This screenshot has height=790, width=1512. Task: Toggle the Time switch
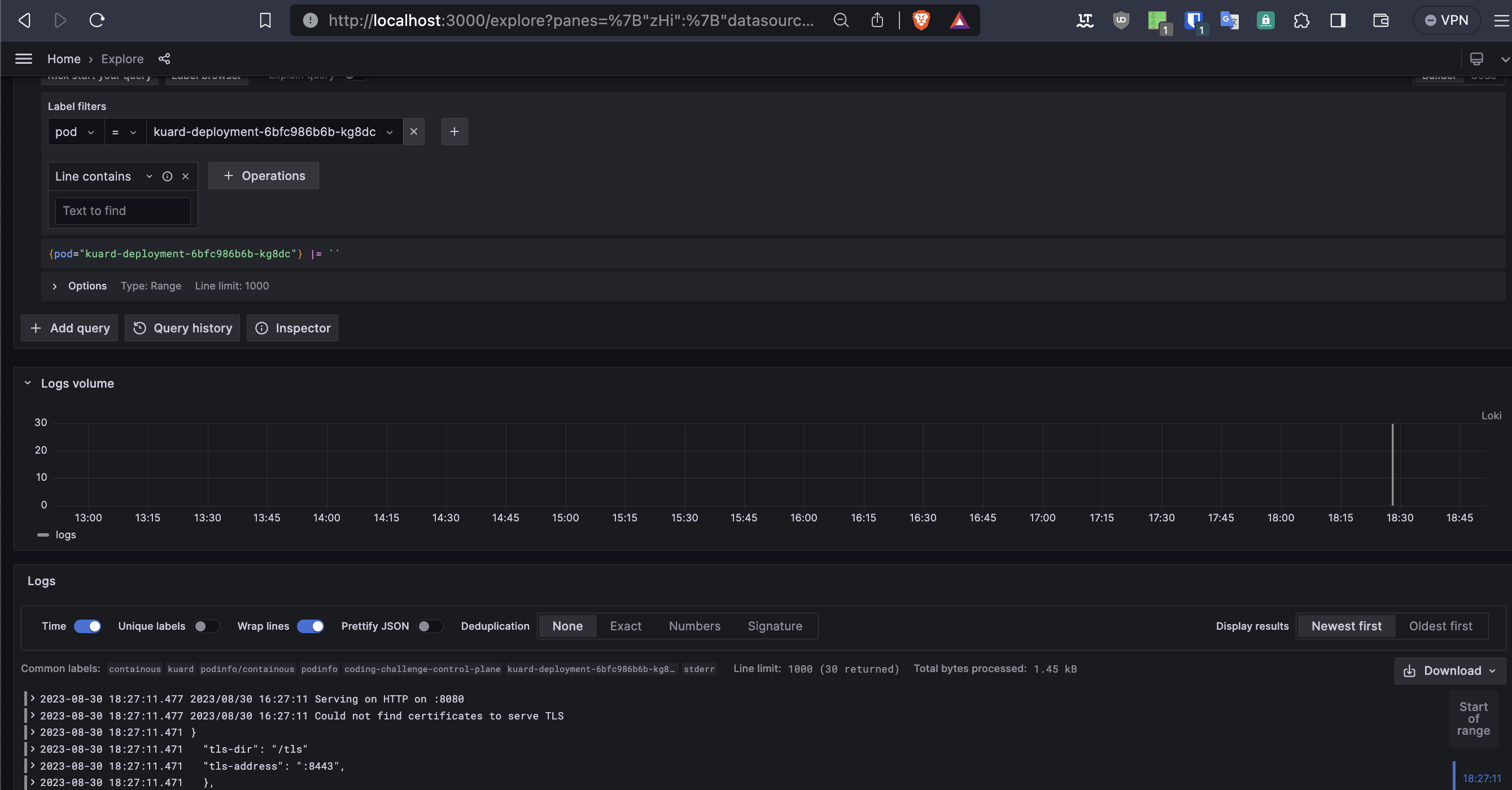pyautogui.click(x=88, y=626)
